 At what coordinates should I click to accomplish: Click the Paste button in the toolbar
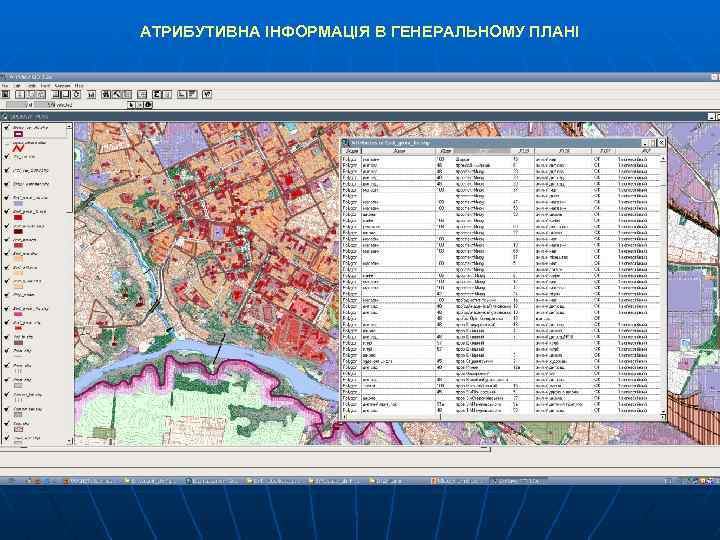[x=41, y=94]
